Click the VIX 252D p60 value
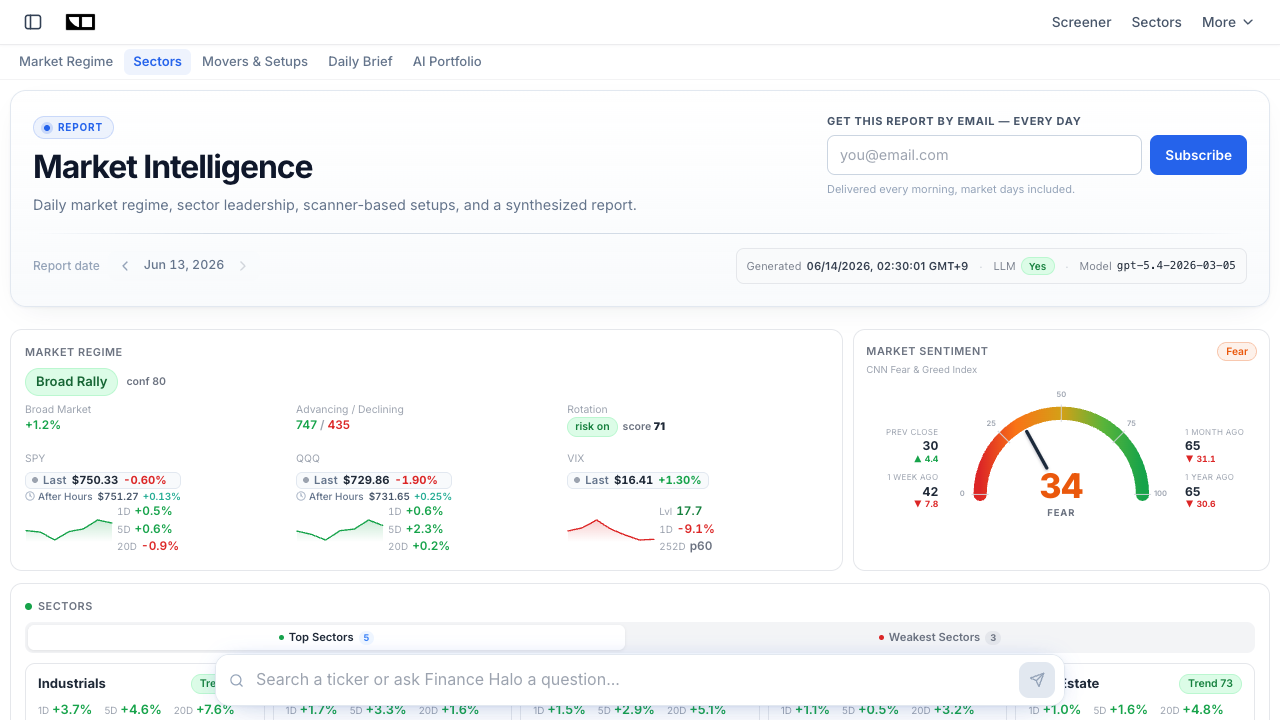Viewport: 1280px width, 720px height. [x=701, y=546]
